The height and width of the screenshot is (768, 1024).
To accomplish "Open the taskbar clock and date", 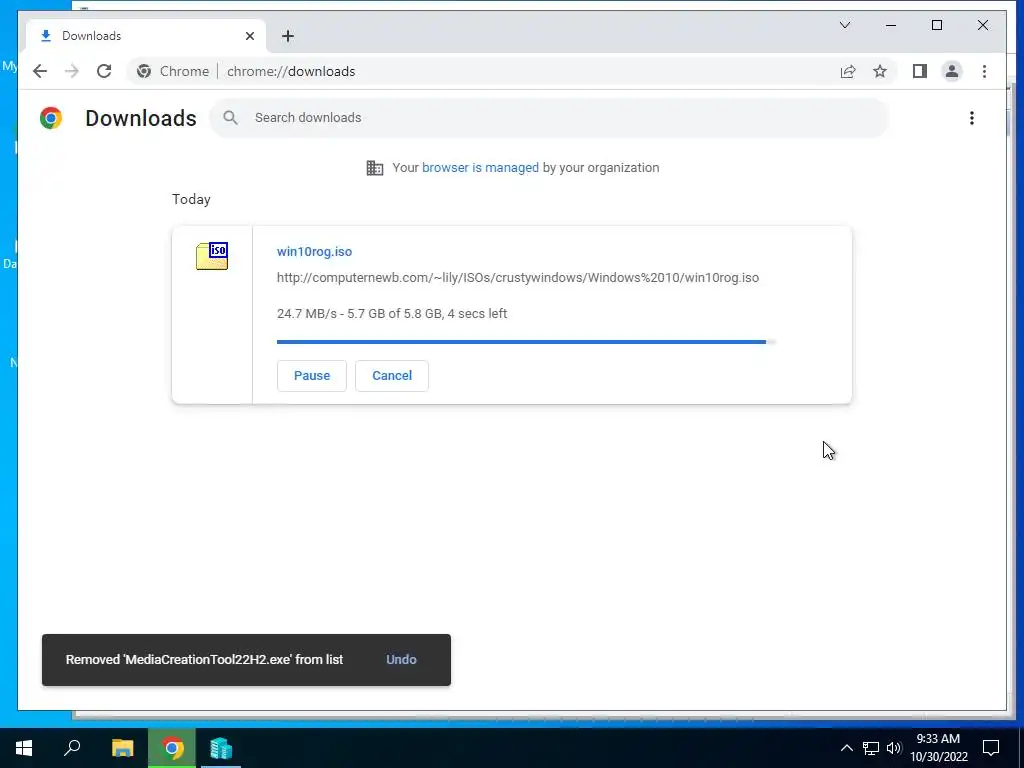I will pos(938,748).
